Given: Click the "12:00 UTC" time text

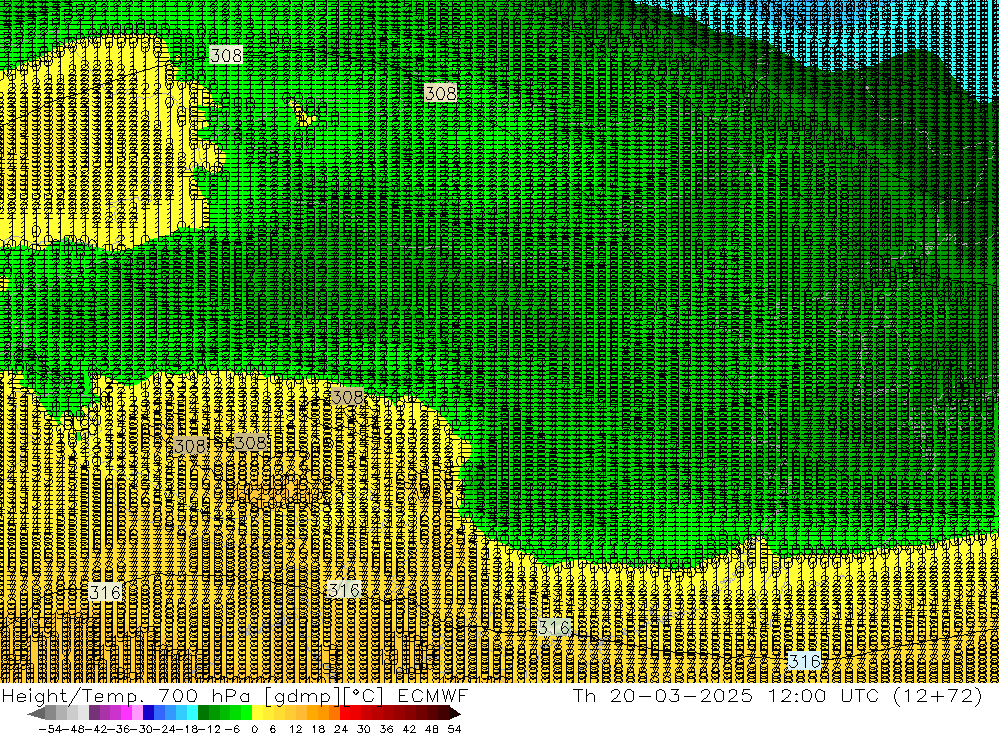Looking at the screenshot, I should (823, 695).
